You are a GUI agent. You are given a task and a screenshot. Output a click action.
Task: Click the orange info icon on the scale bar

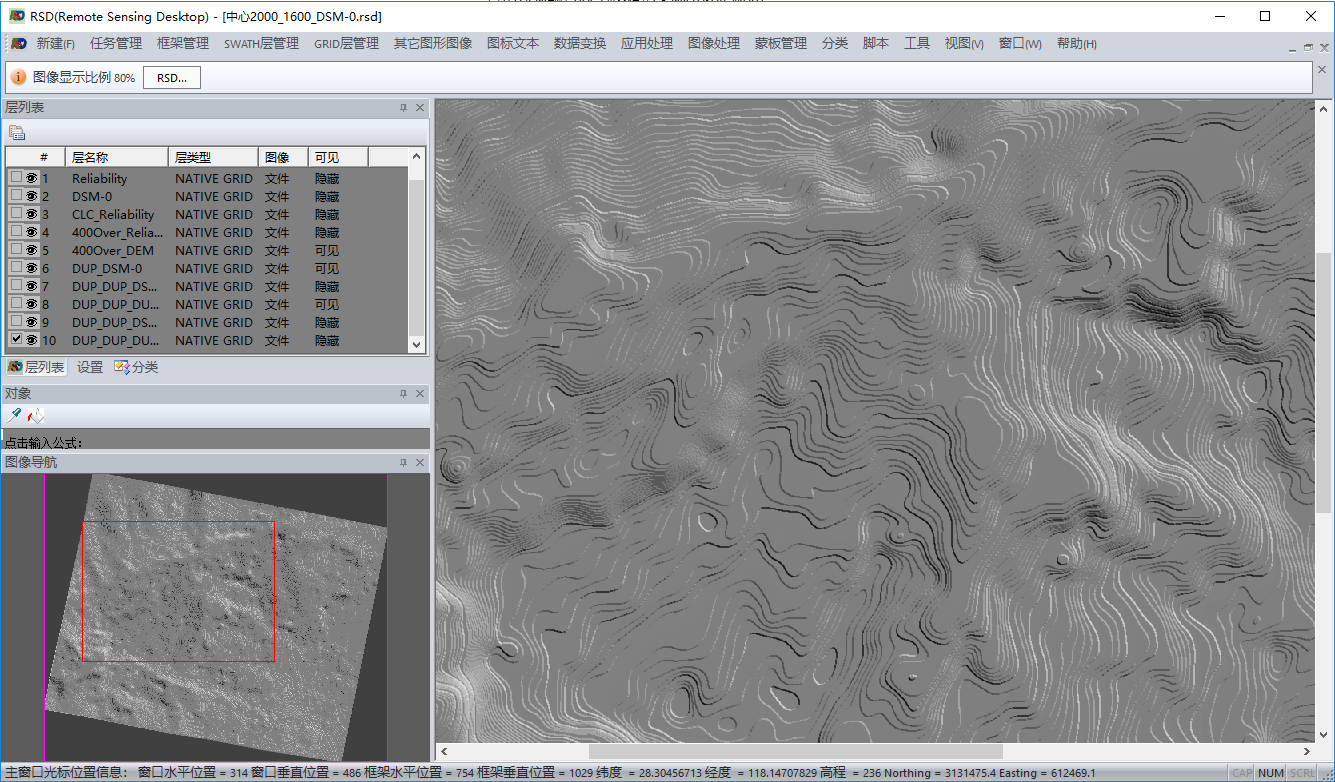point(18,76)
